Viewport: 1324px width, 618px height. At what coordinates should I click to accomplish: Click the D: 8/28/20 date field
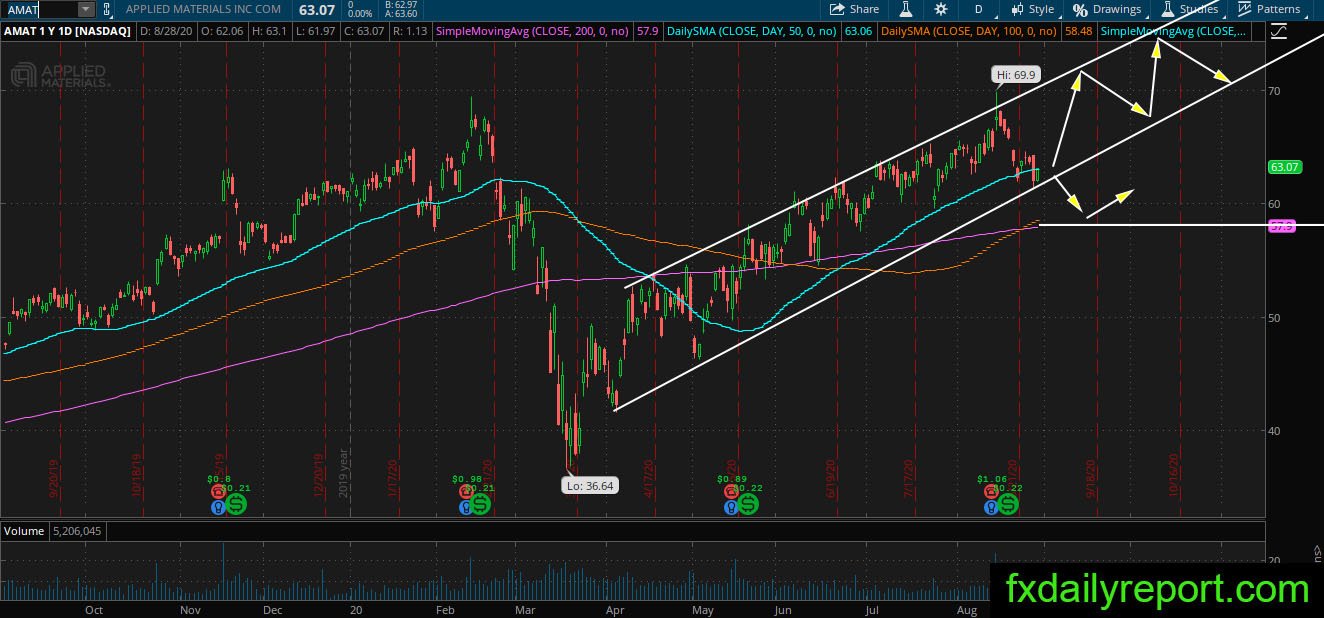pyautogui.click(x=165, y=31)
